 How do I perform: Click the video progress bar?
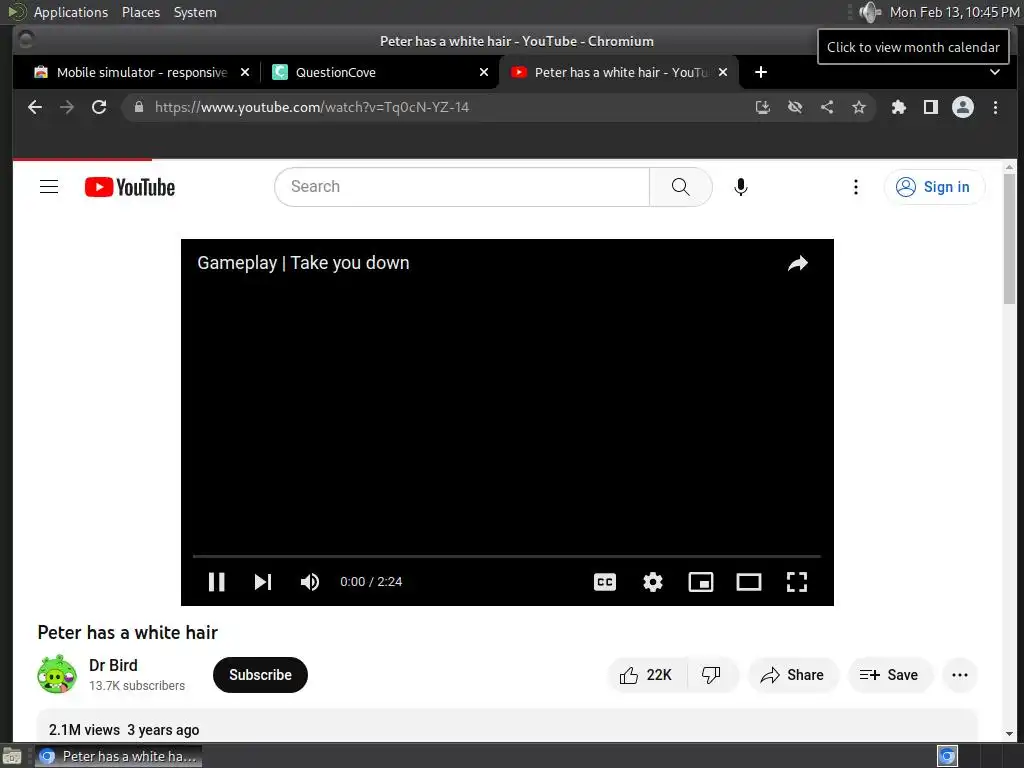tap(506, 556)
